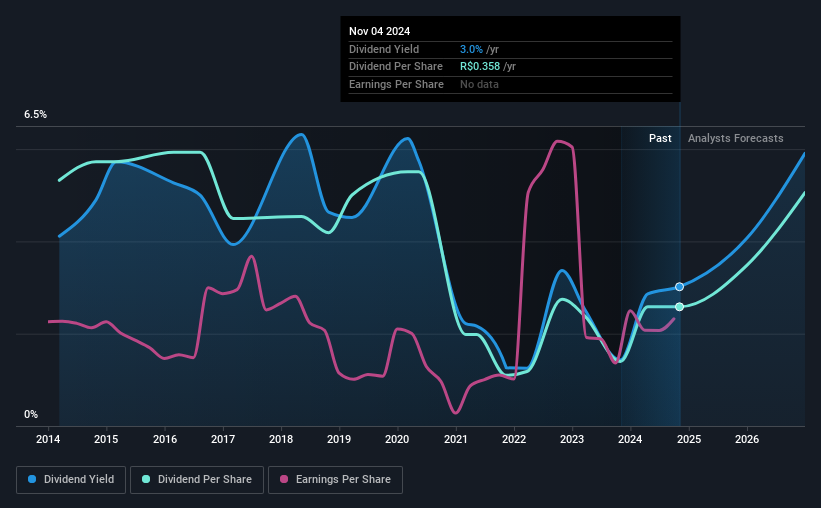
Task: Click the 'No data' earnings value
Action: coord(479,84)
